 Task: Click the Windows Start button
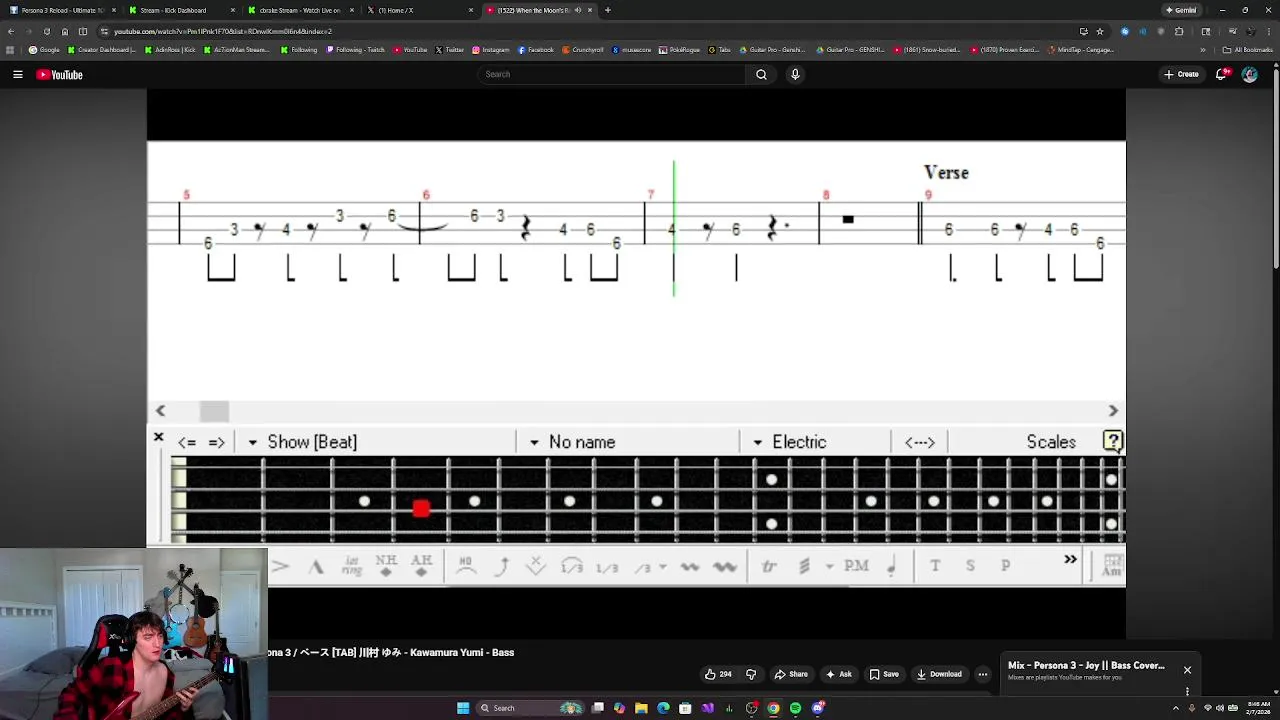click(463, 708)
